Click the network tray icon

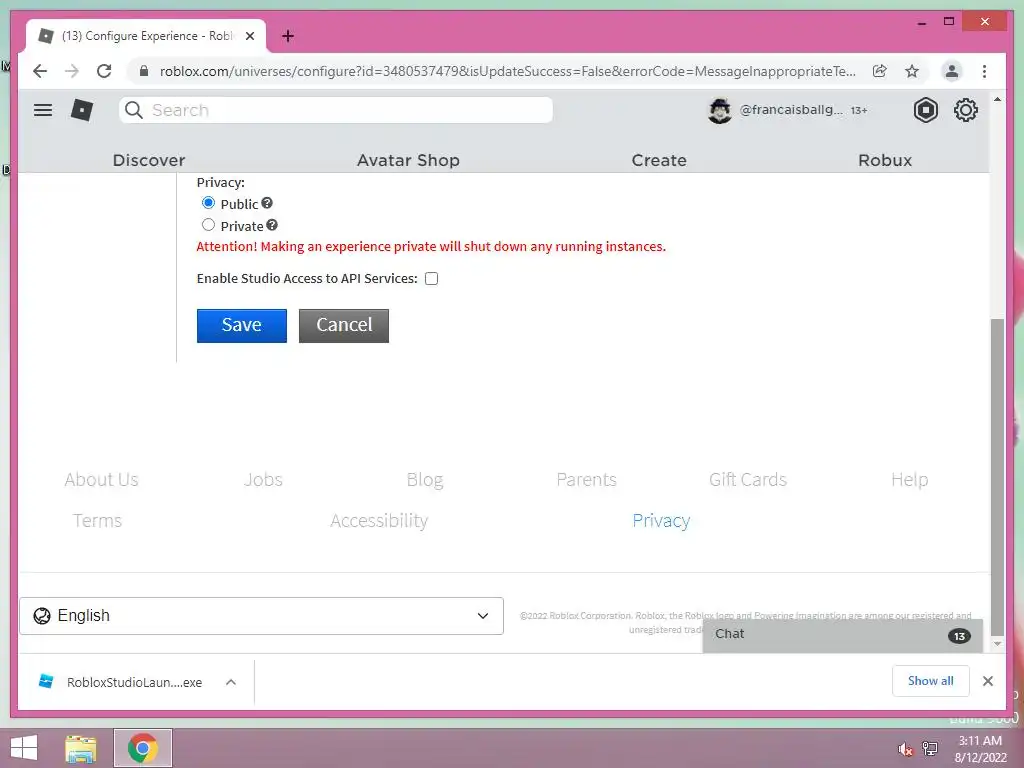point(930,748)
